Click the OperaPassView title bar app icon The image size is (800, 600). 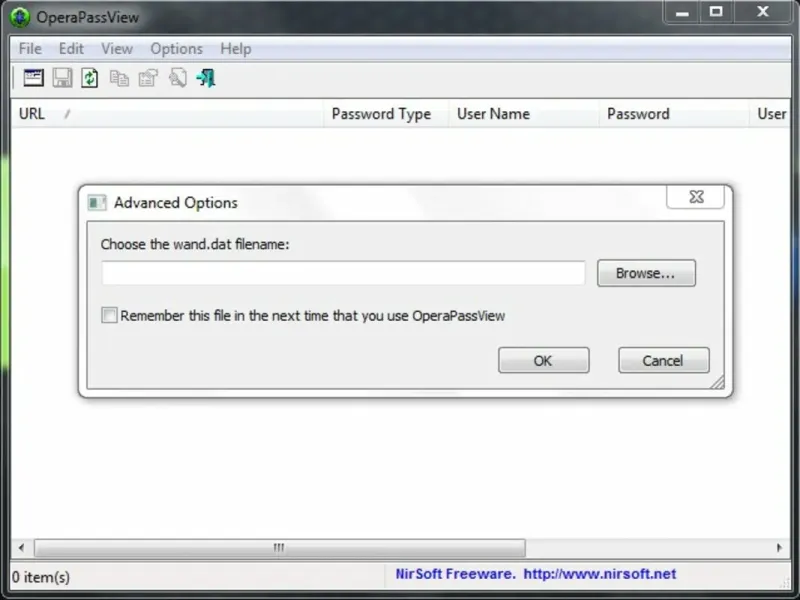[20, 17]
